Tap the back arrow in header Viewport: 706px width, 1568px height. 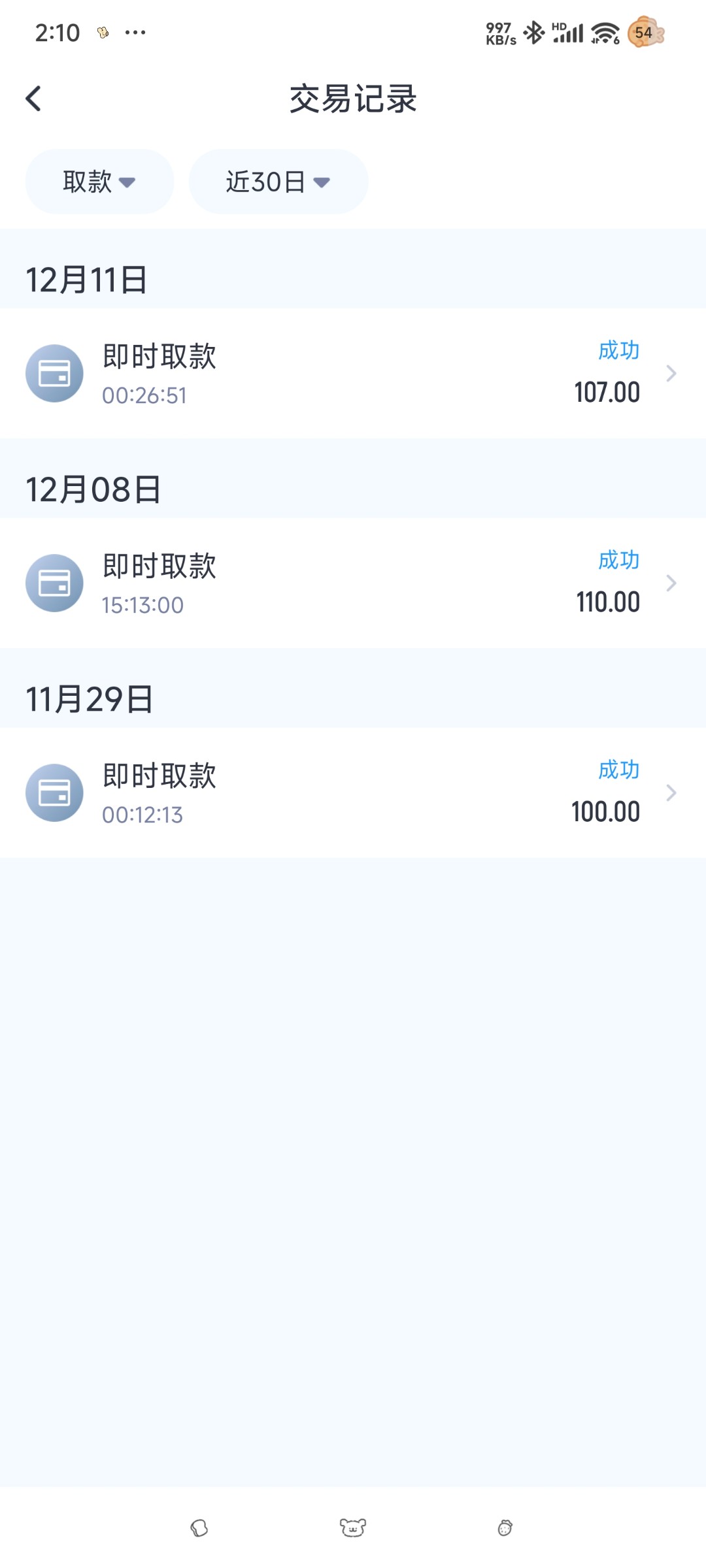coord(34,99)
